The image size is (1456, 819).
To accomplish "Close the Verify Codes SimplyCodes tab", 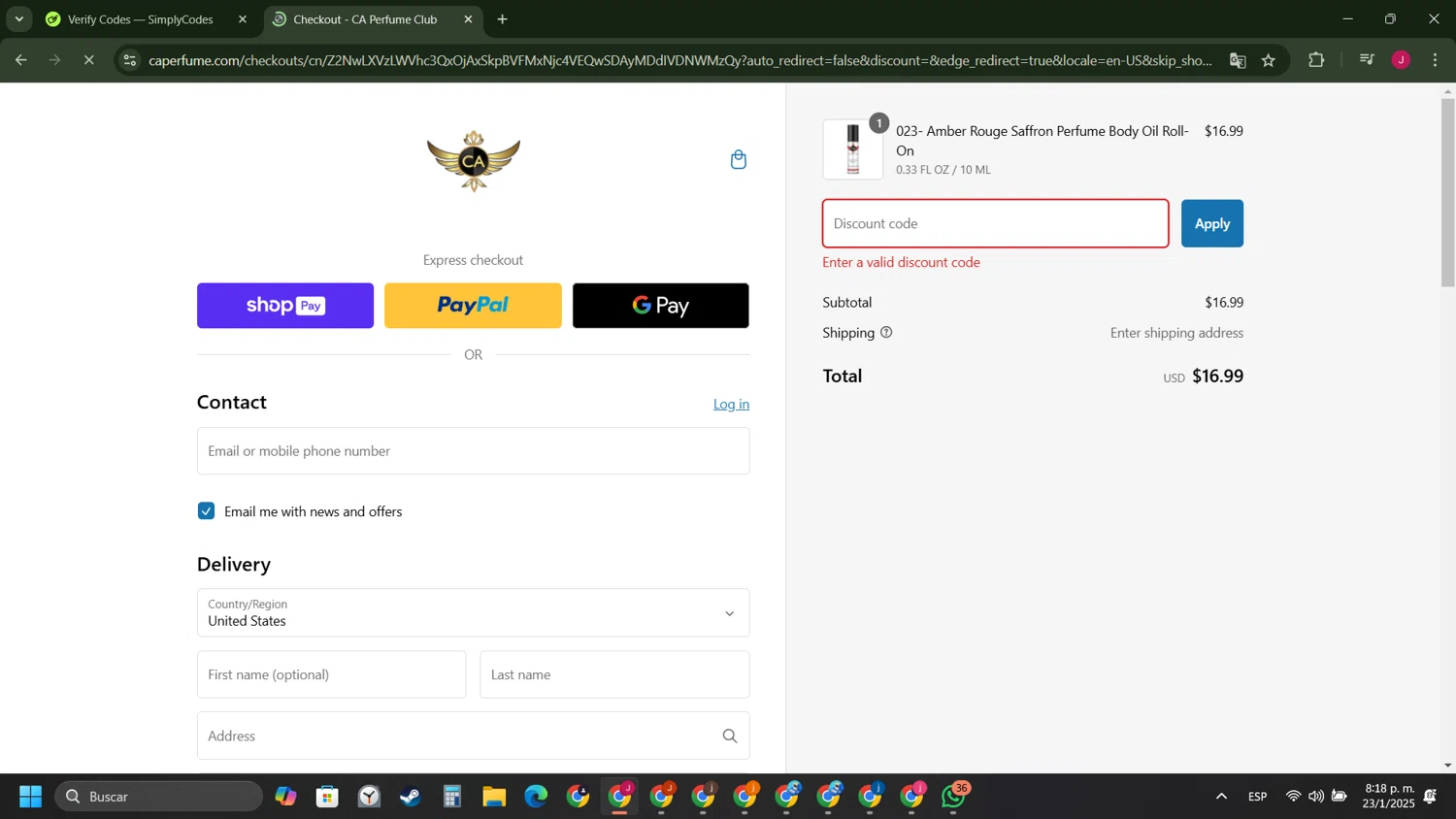I will click(x=243, y=19).
